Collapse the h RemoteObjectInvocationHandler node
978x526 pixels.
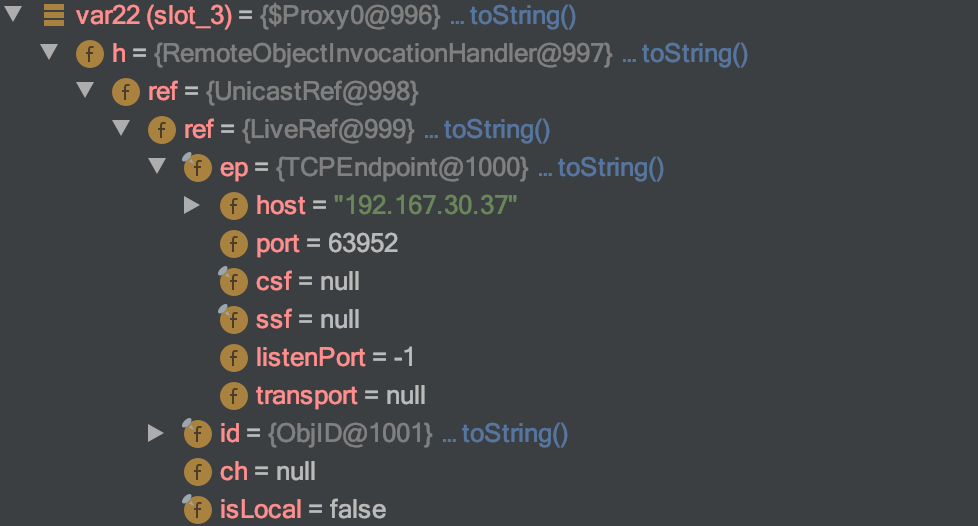(x=49, y=52)
